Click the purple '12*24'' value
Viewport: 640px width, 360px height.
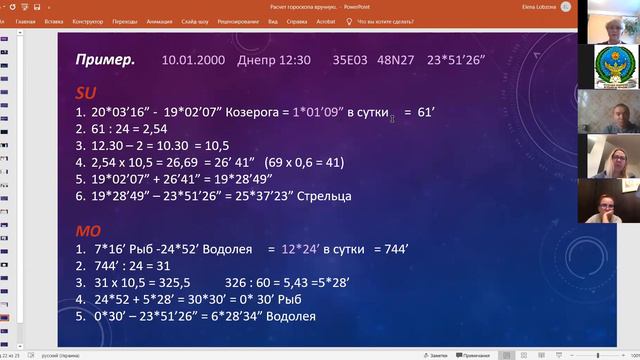[300, 249]
